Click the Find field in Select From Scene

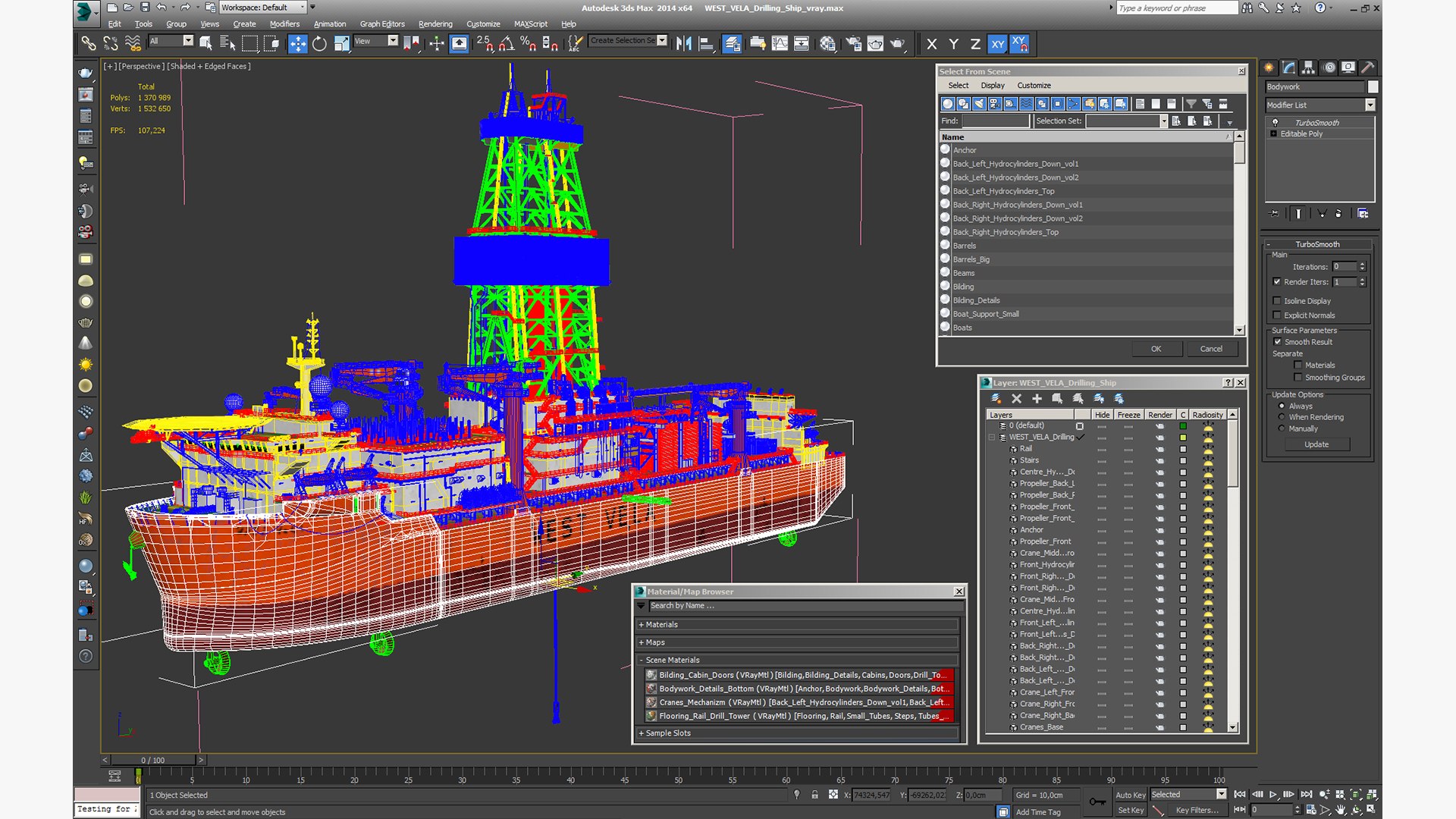(x=995, y=121)
